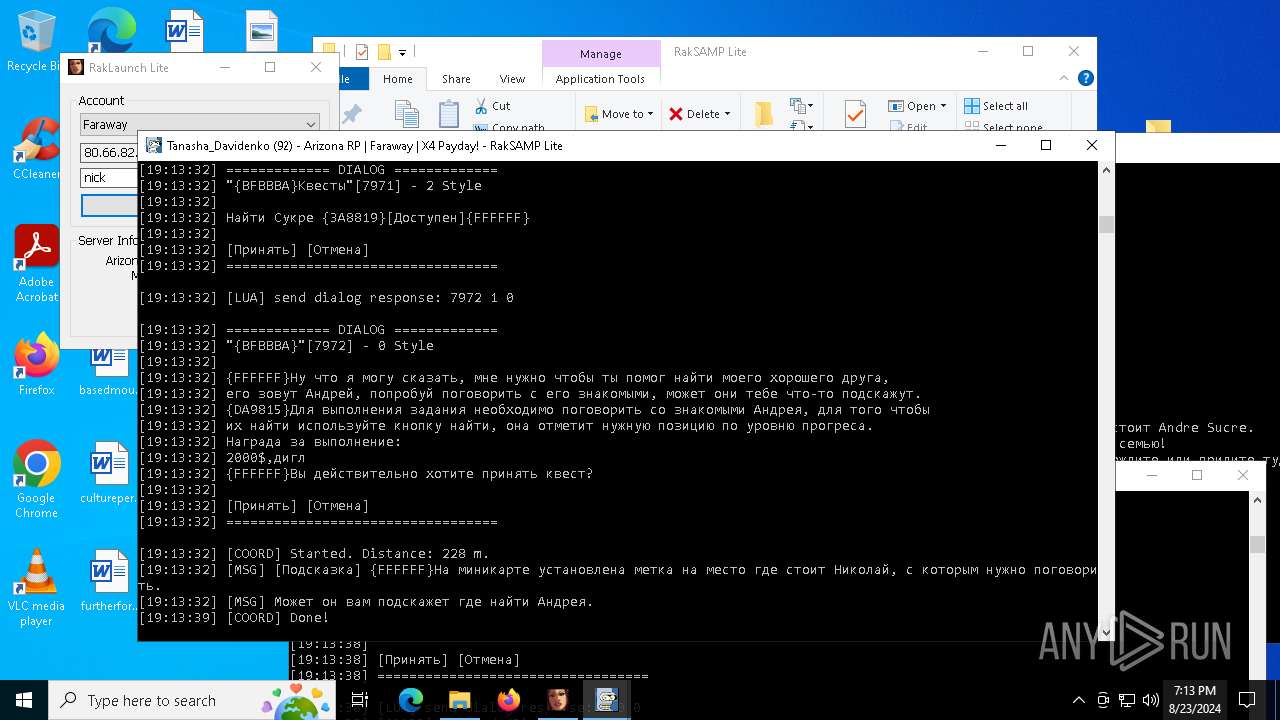Click Cut in Explorer ribbon
The image size is (1280, 720).
[492, 105]
